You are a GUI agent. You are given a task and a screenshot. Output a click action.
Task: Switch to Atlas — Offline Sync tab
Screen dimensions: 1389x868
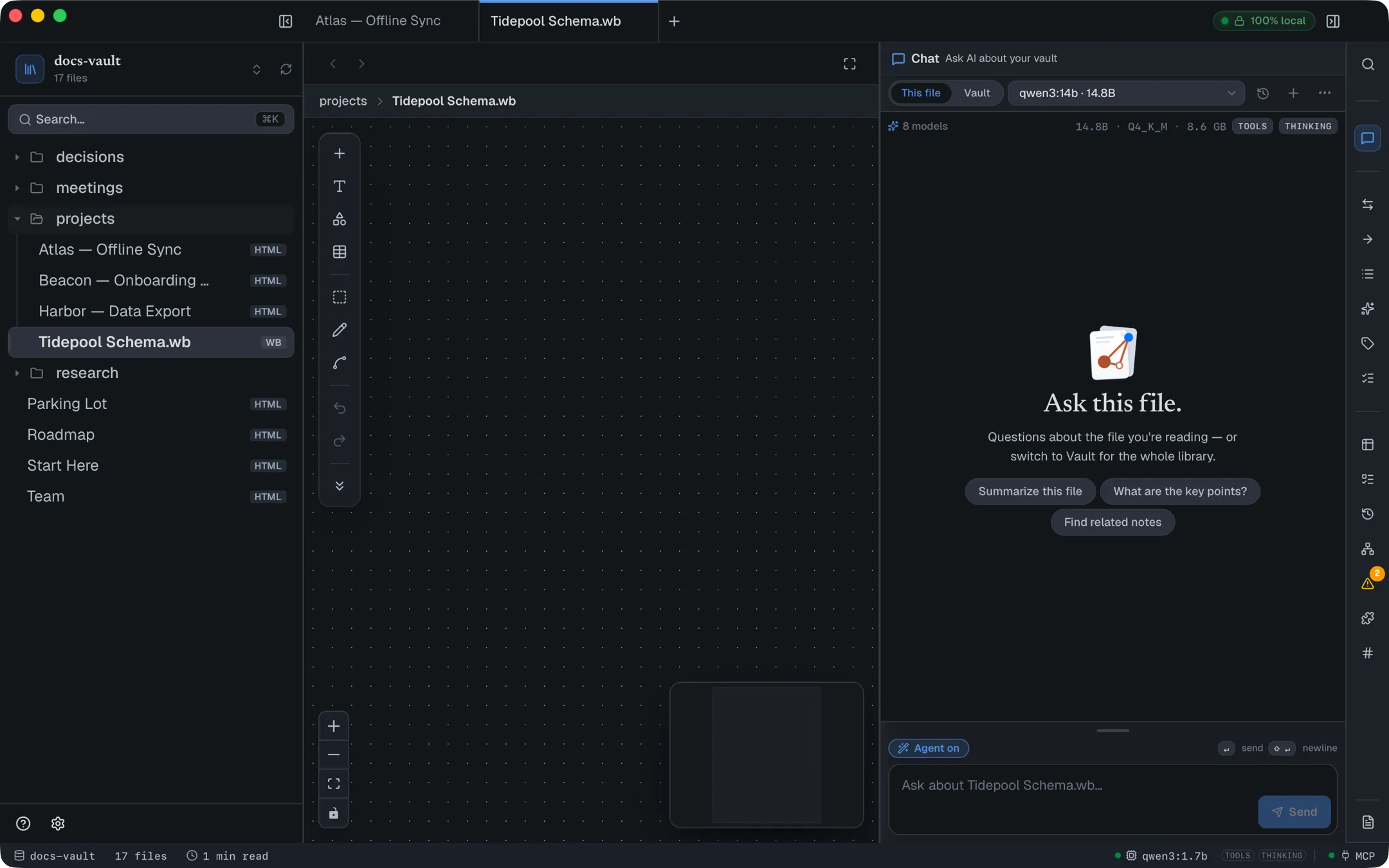(378, 21)
